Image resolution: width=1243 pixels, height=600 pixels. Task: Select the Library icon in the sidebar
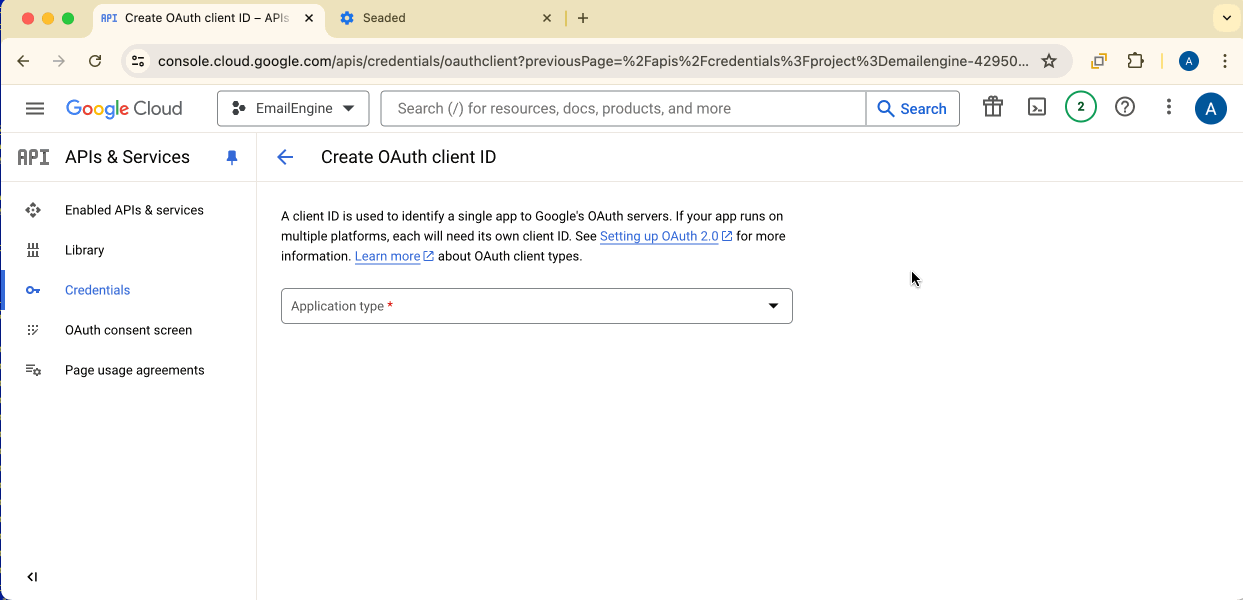32,250
